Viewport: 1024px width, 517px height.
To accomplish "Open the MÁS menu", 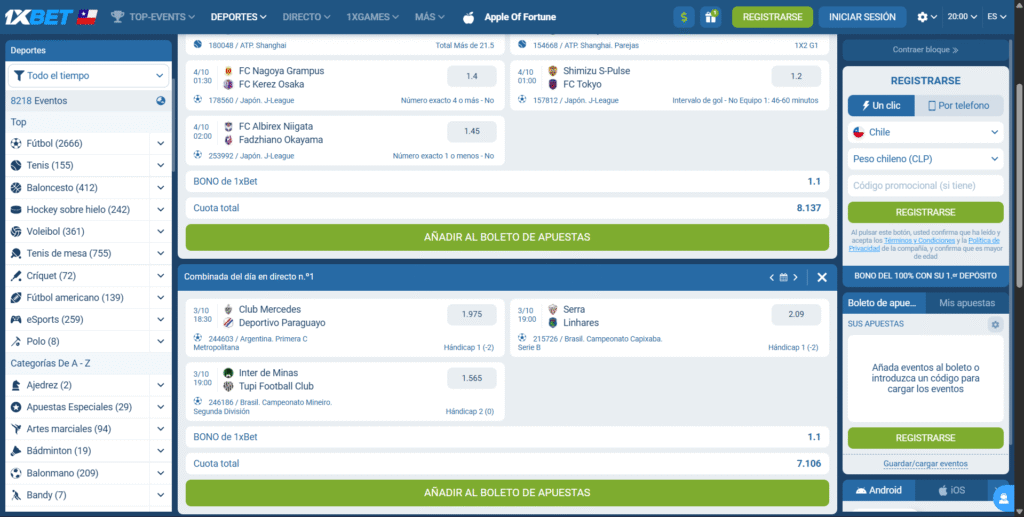I will [430, 17].
